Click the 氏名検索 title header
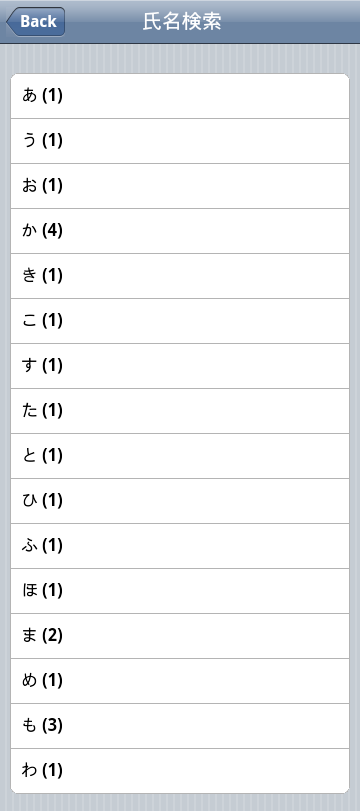 tap(182, 22)
